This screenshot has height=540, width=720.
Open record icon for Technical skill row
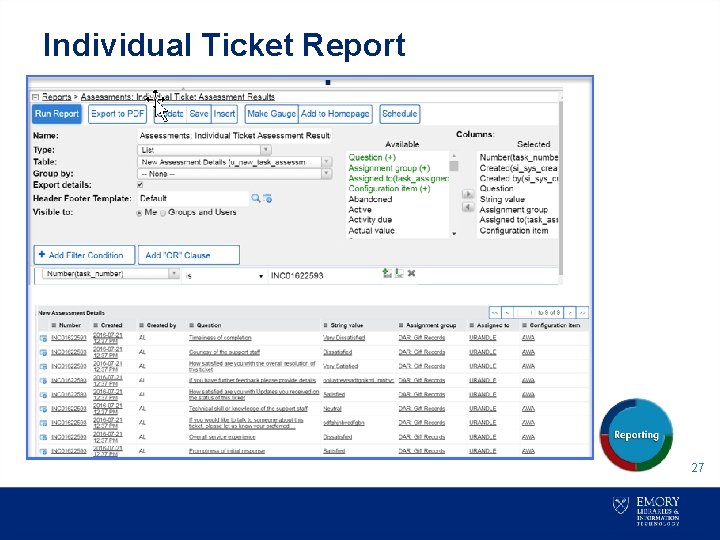(x=43, y=409)
